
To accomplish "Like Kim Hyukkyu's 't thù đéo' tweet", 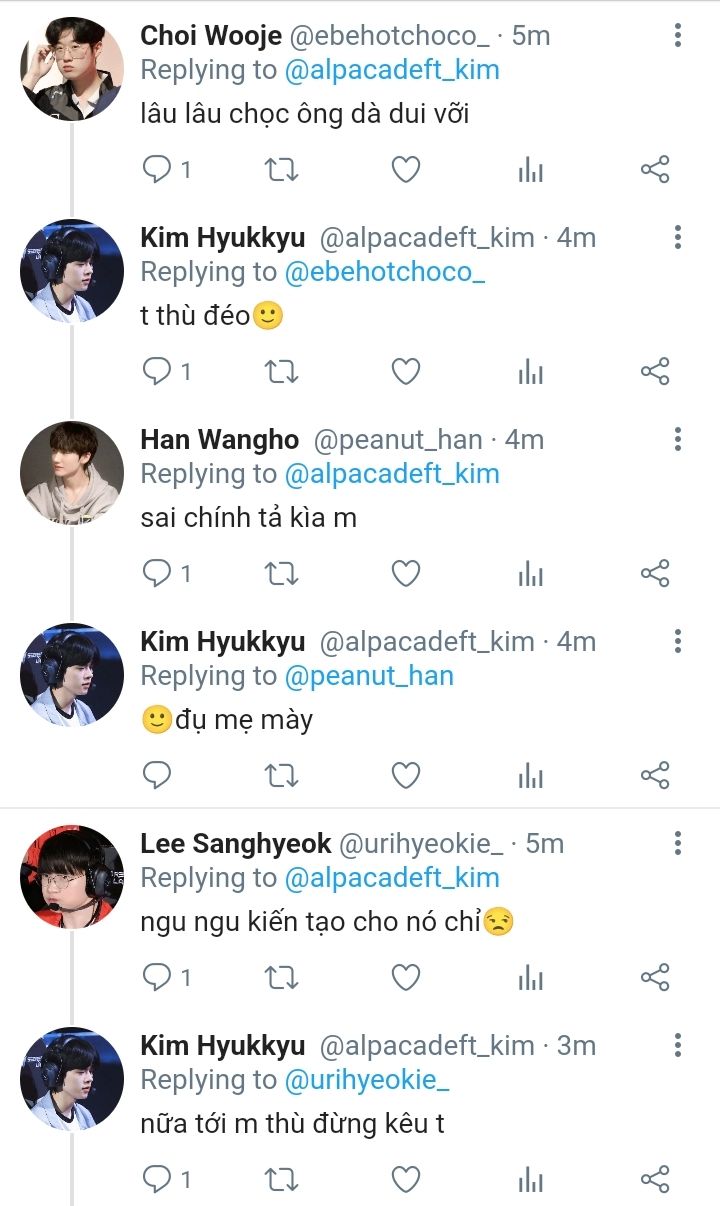I will (405, 372).
